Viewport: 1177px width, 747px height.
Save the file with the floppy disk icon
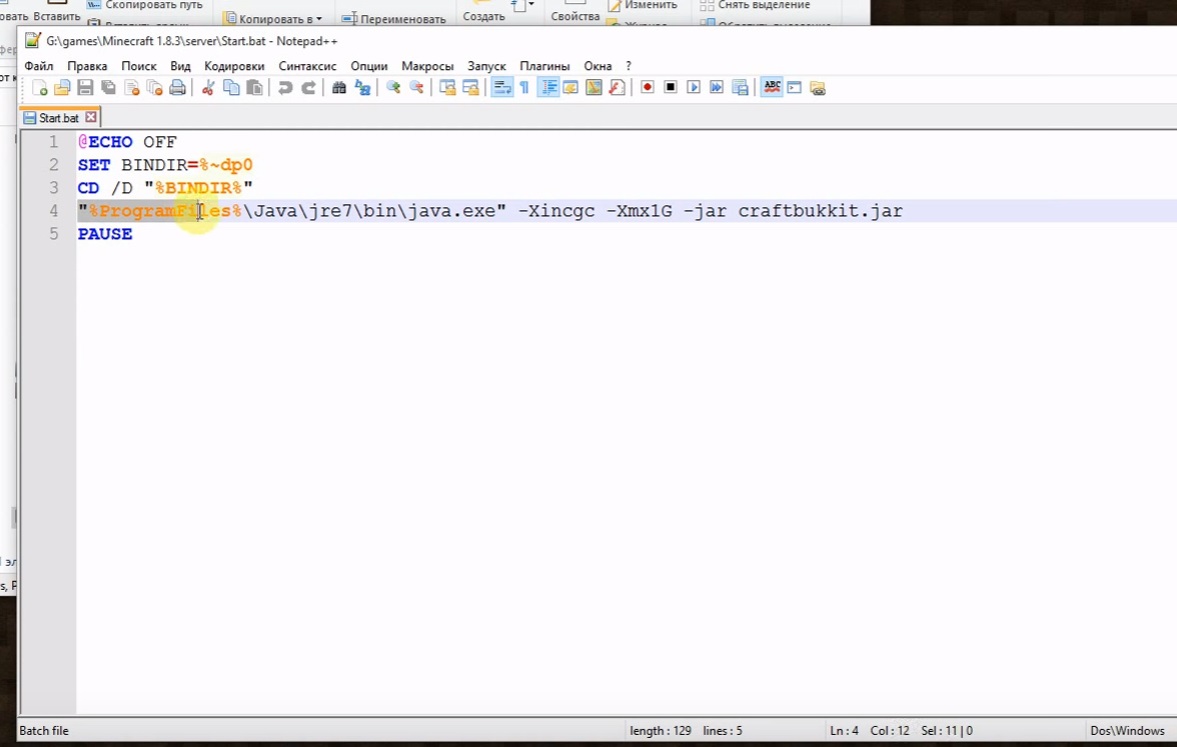pos(85,88)
